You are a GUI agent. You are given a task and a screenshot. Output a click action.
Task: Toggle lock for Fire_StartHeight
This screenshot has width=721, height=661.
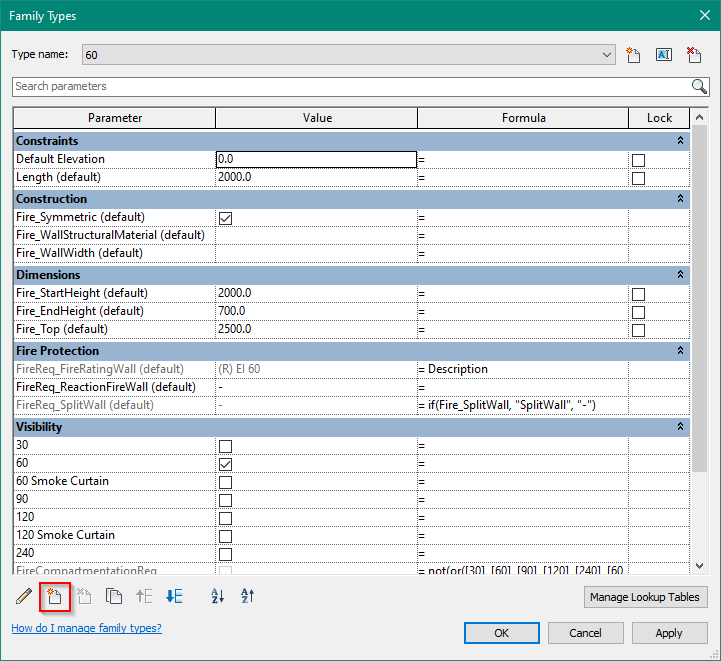pos(638,294)
